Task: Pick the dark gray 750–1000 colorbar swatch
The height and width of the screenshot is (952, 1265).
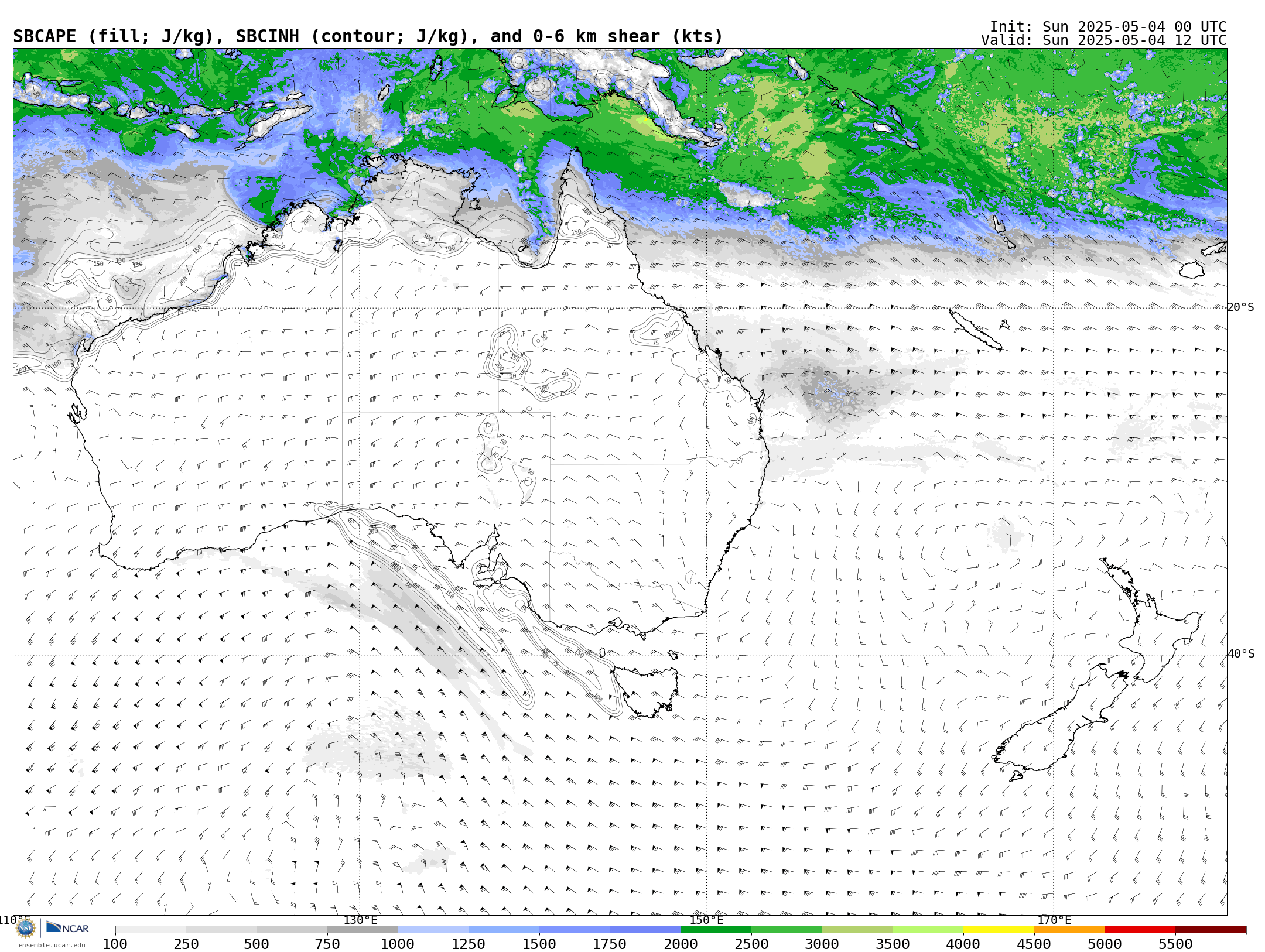Action: (363, 930)
